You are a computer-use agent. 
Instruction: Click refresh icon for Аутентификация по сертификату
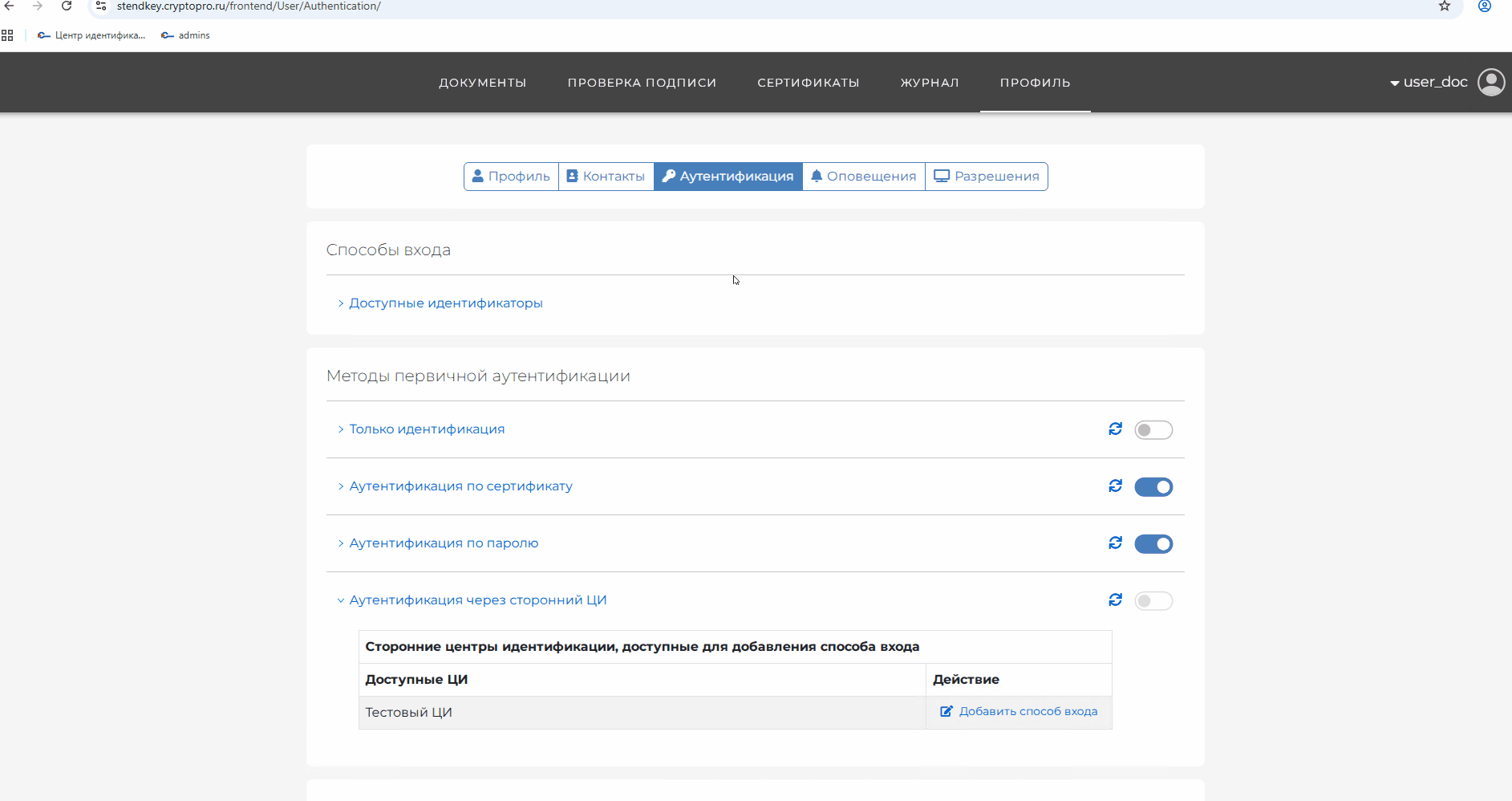(1115, 486)
